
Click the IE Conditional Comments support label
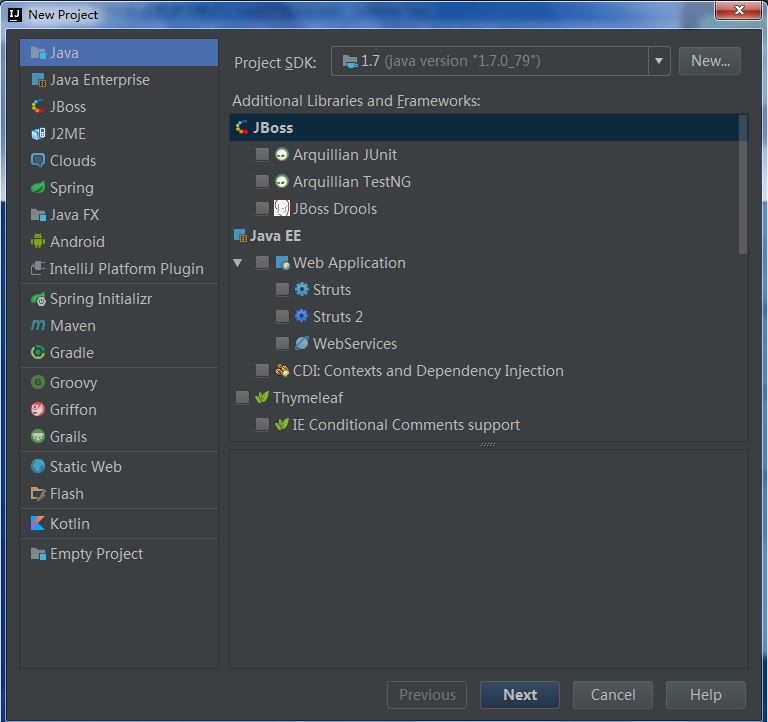point(406,425)
